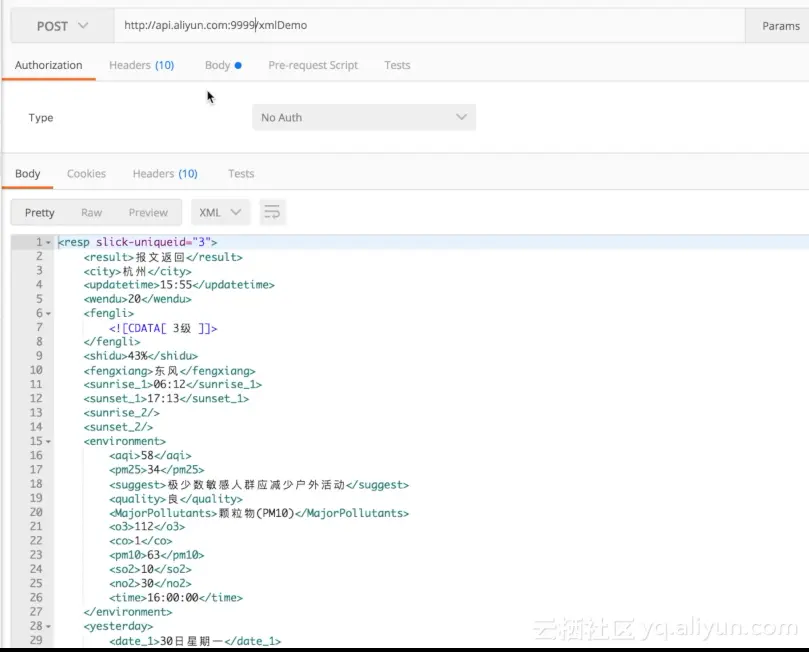Image resolution: width=809 pixels, height=652 pixels.
Task: Open the response Tests tab
Action: coord(241,173)
